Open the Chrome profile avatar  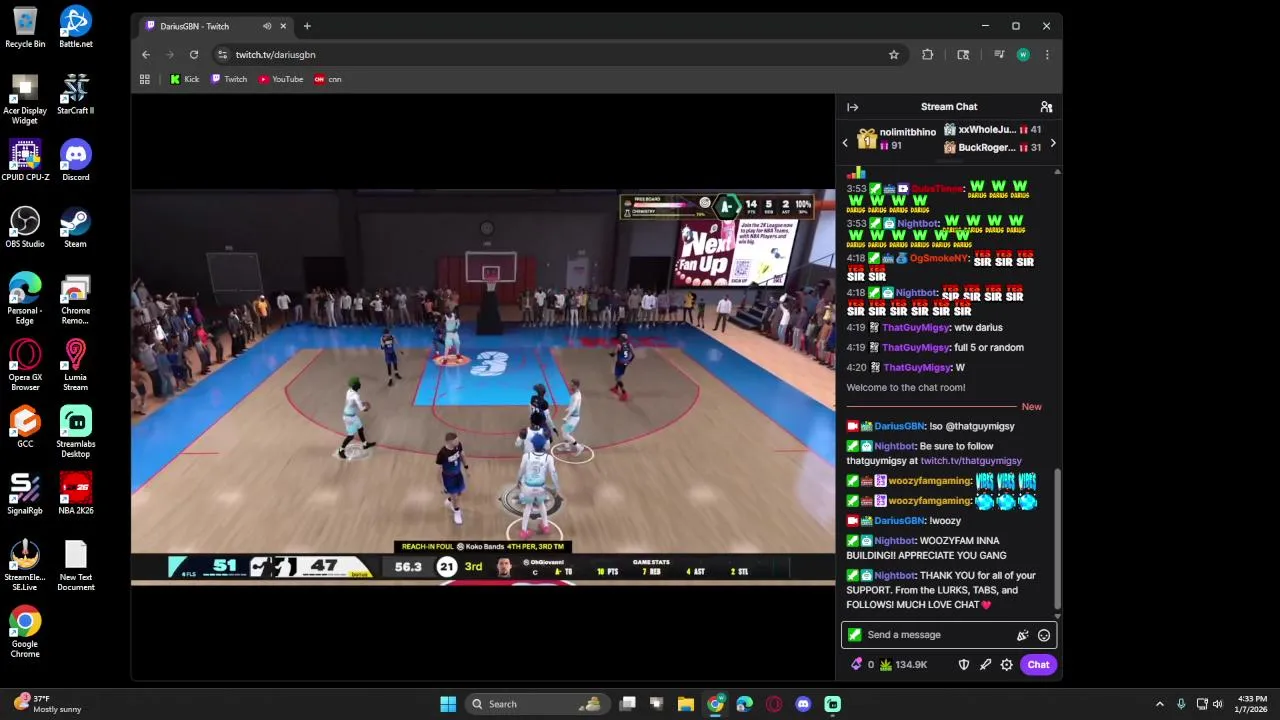click(x=1023, y=55)
